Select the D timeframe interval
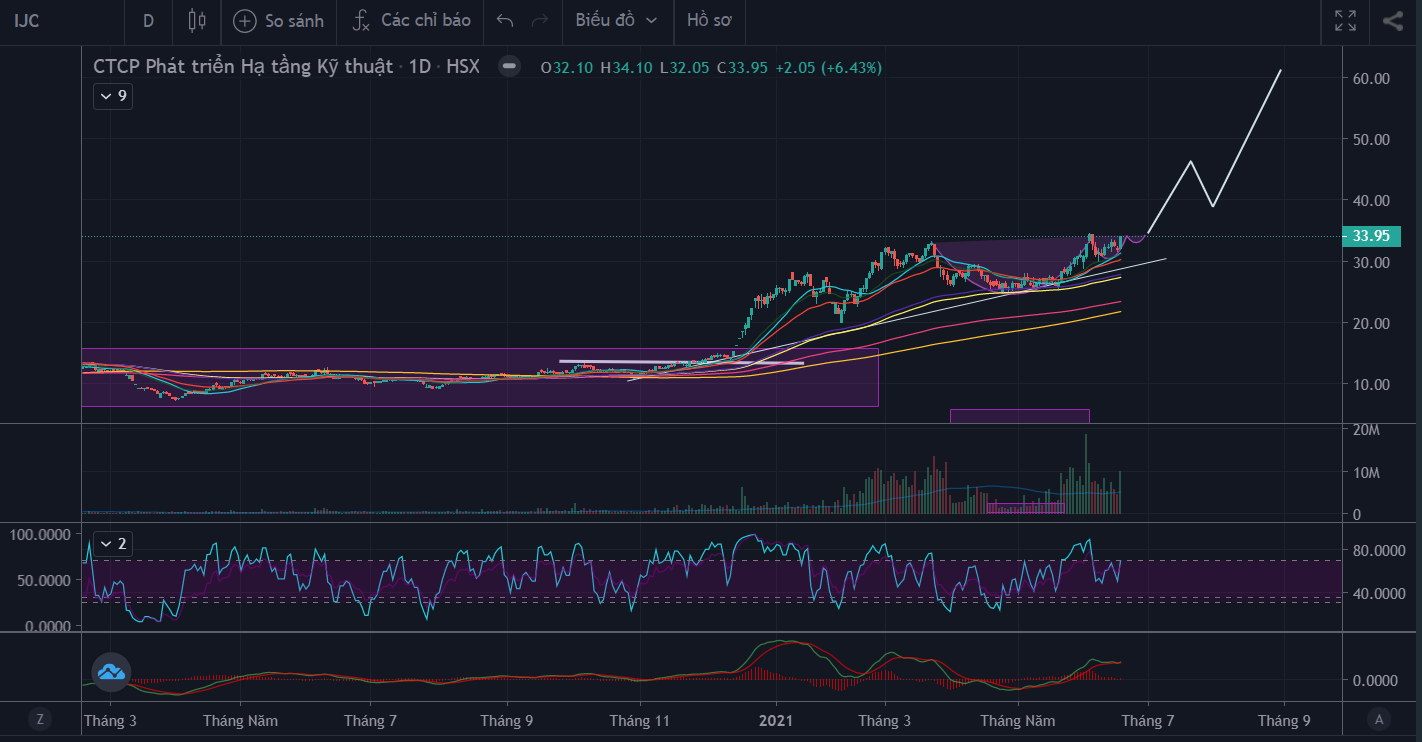The width and height of the screenshot is (1422, 742). (148, 20)
